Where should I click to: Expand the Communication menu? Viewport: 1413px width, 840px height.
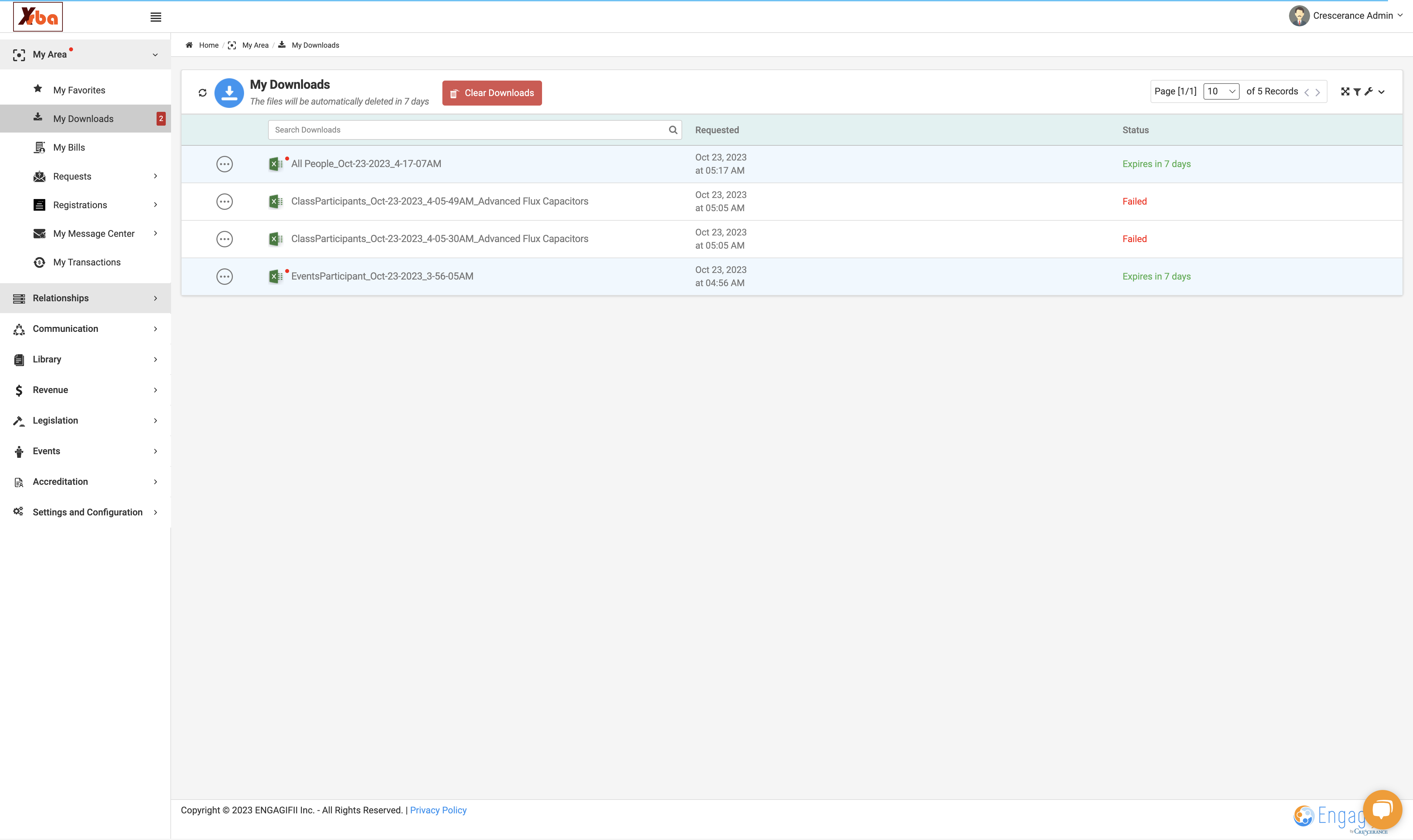pos(86,329)
